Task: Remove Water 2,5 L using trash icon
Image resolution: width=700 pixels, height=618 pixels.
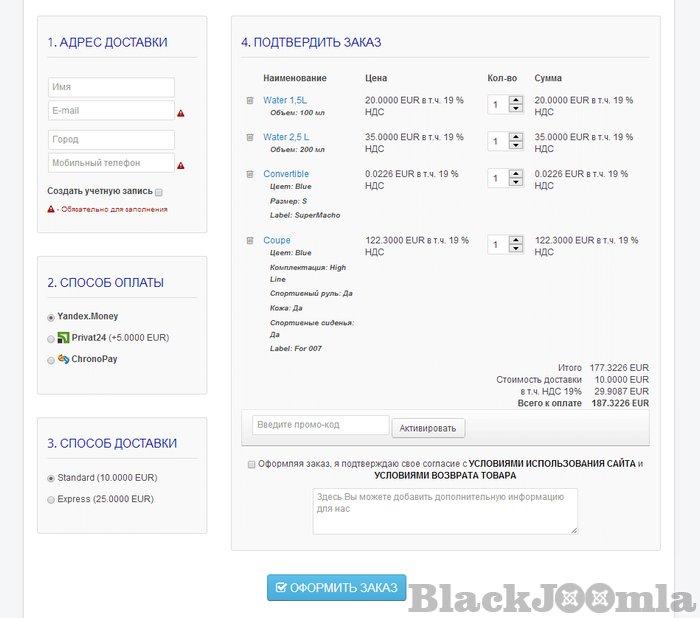Action: click(250, 137)
